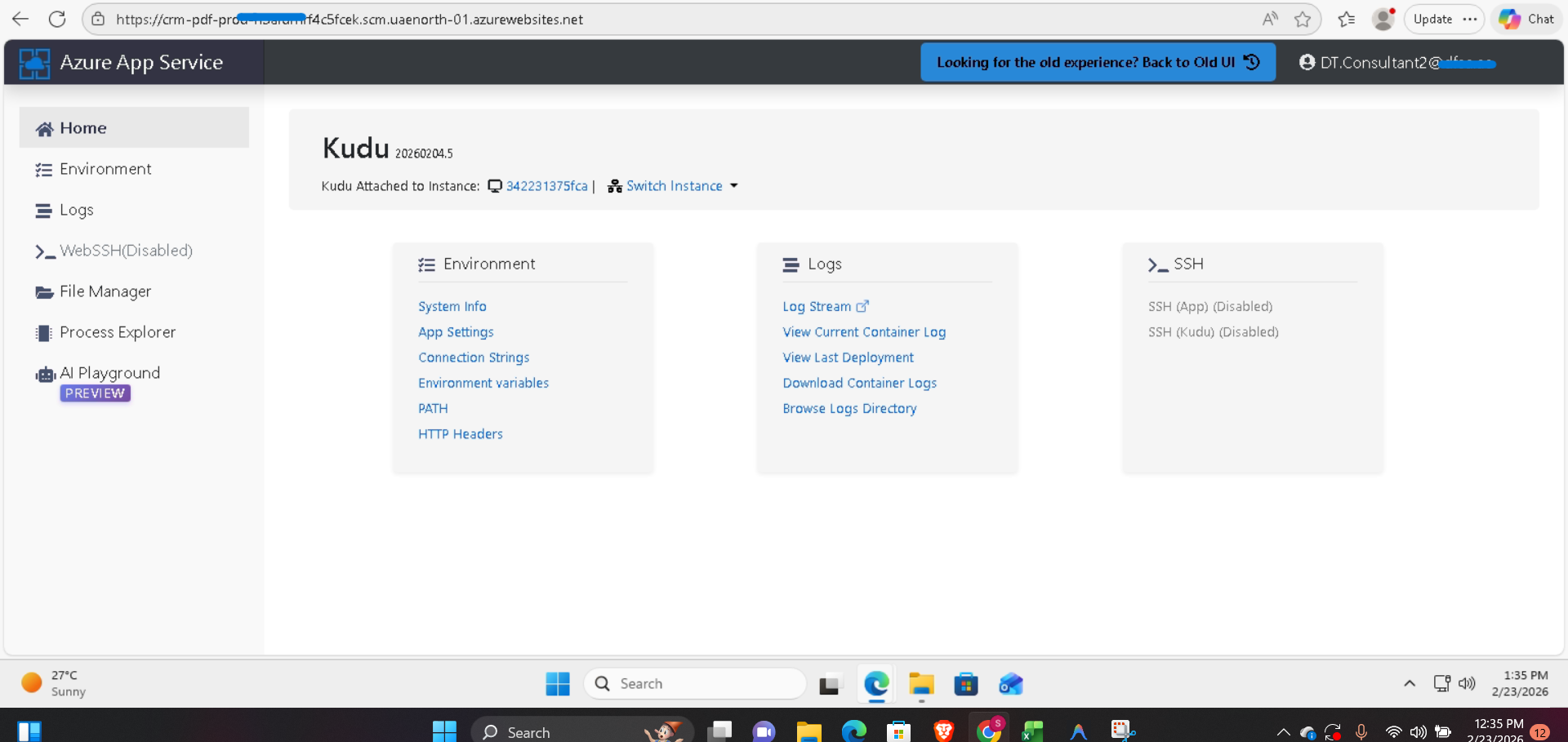Image resolution: width=1568 pixels, height=742 pixels.
Task: Open the Log Stream link
Action: pyautogui.click(x=817, y=306)
